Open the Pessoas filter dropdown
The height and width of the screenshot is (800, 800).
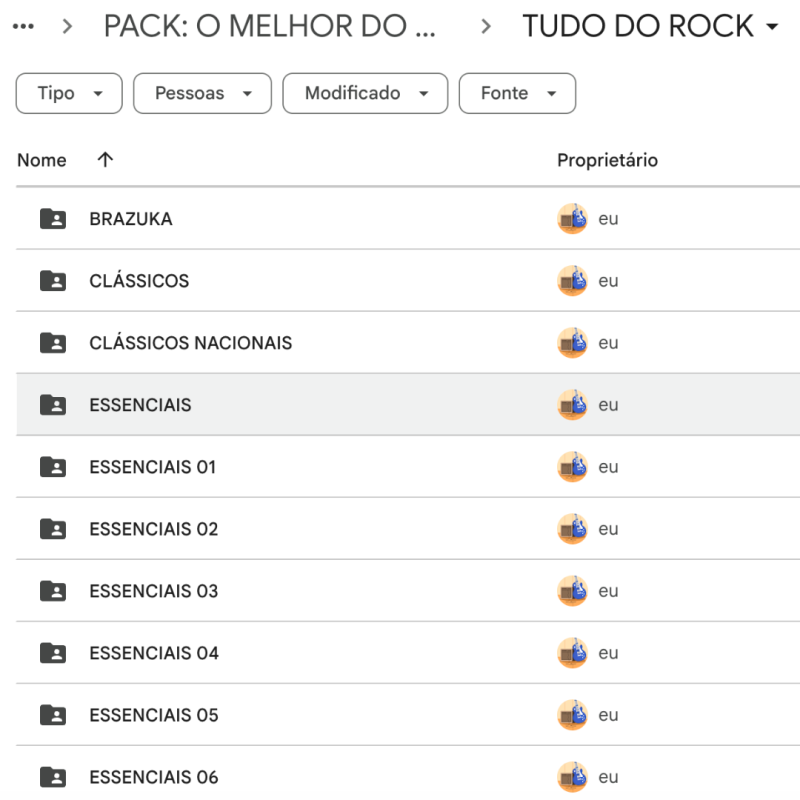click(202, 93)
